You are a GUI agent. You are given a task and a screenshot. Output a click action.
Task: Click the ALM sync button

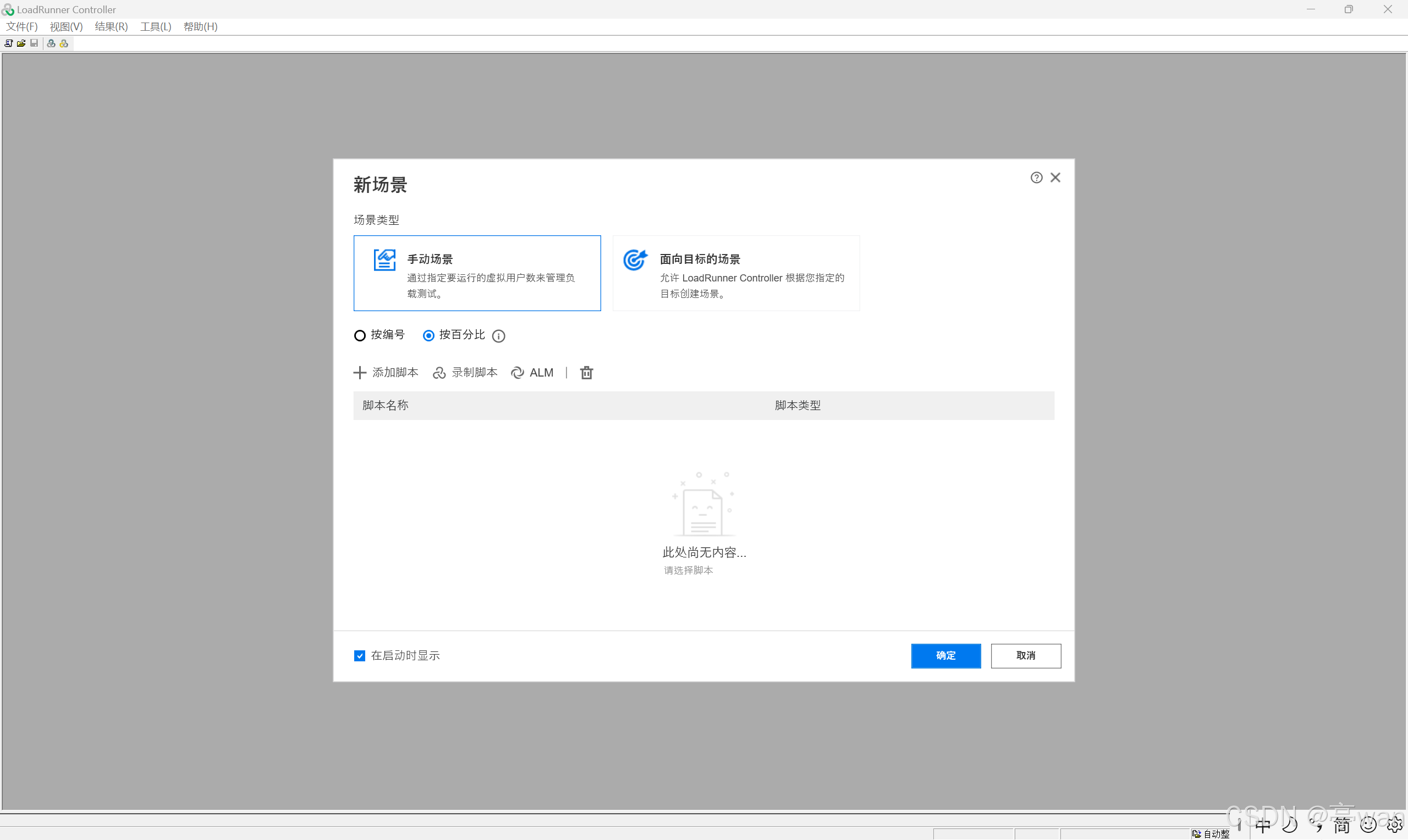(532, 373)
